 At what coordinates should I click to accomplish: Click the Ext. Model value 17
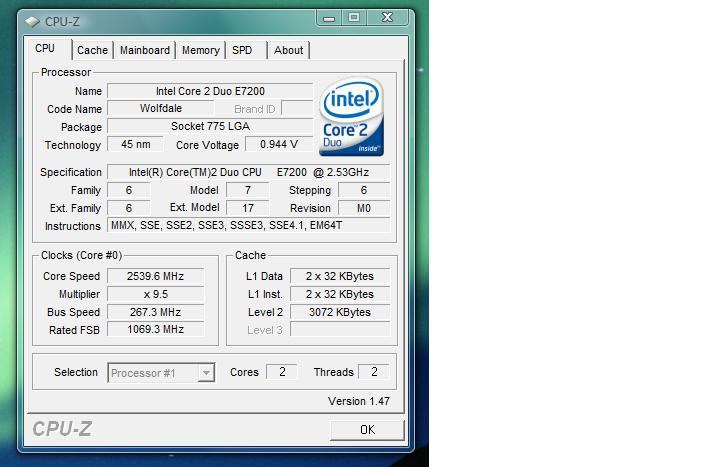pyautogui.click(x=248, y=208)
